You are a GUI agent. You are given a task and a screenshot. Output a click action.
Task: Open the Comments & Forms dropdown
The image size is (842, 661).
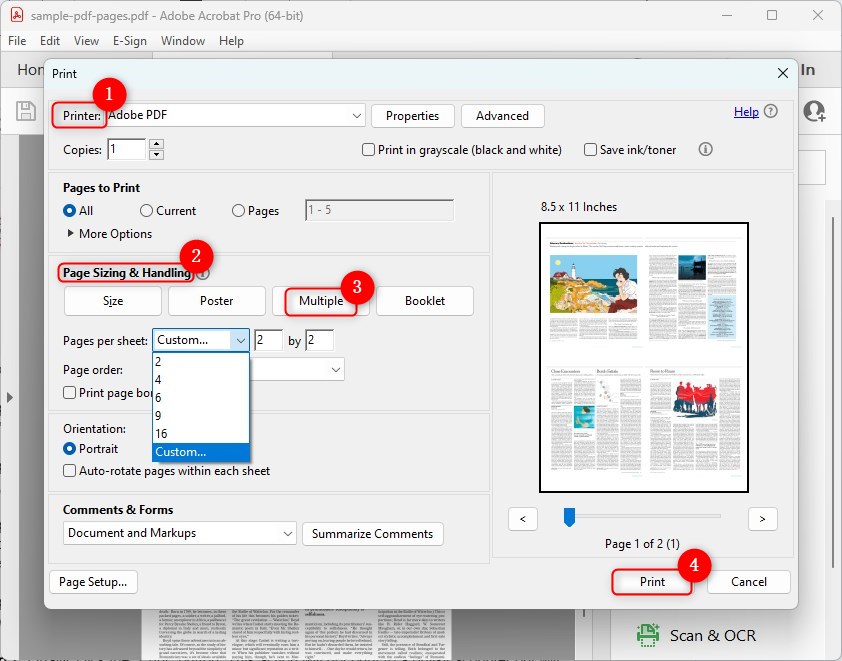coord(290,534)
